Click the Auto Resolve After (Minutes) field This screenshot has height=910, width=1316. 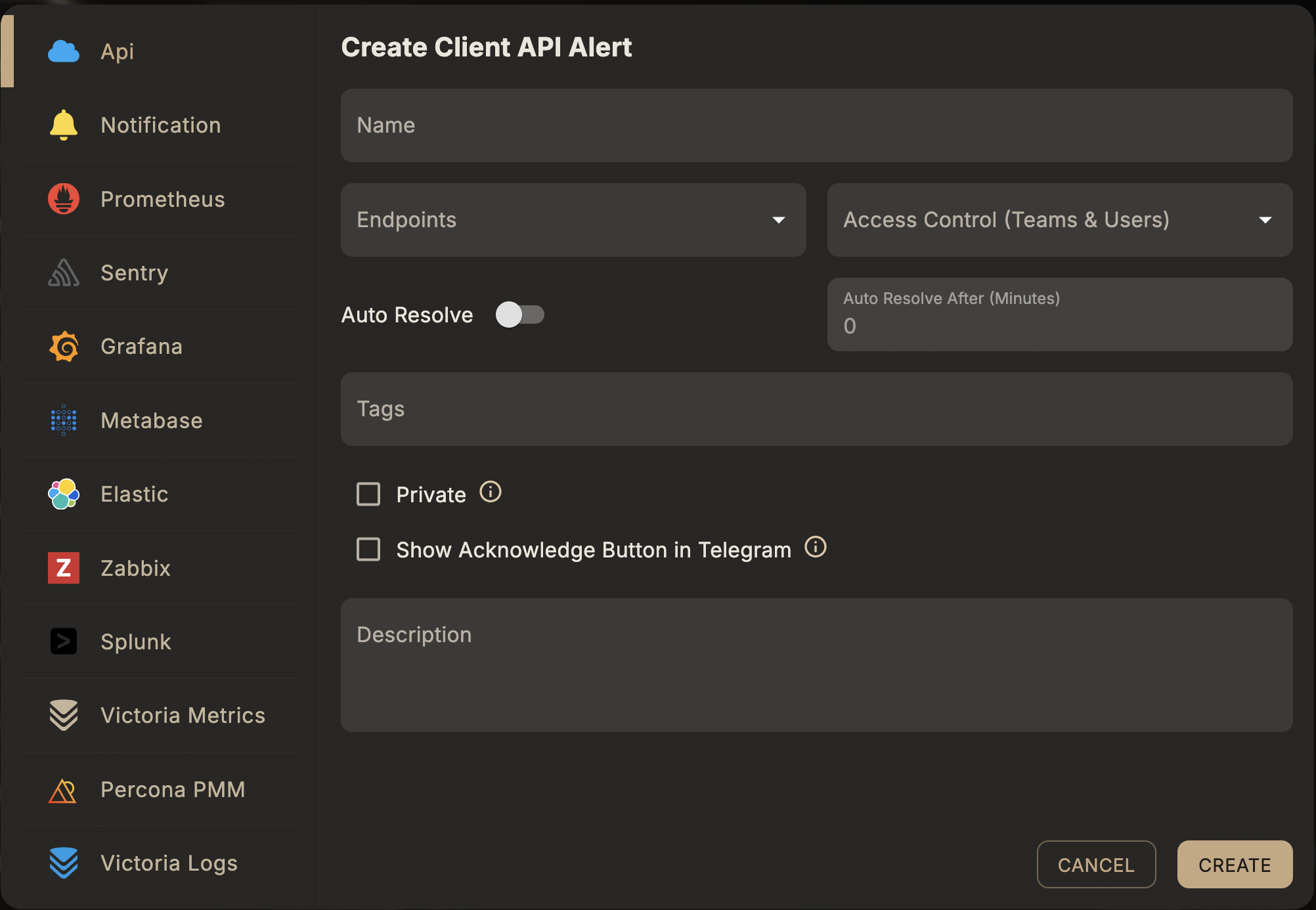click(1060, 314)
